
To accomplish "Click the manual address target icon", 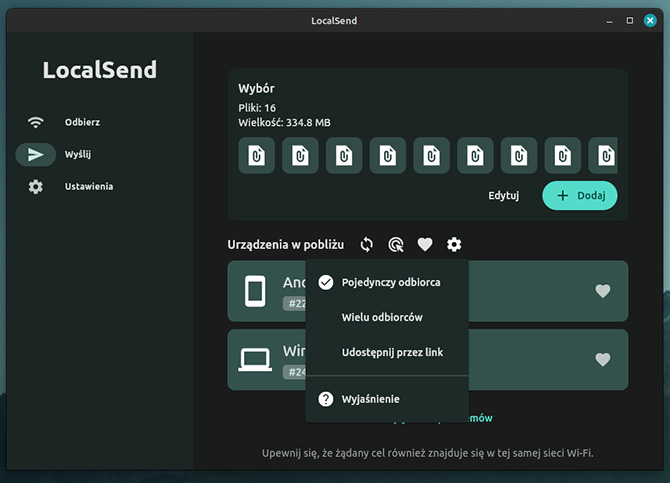I will 396,244.
